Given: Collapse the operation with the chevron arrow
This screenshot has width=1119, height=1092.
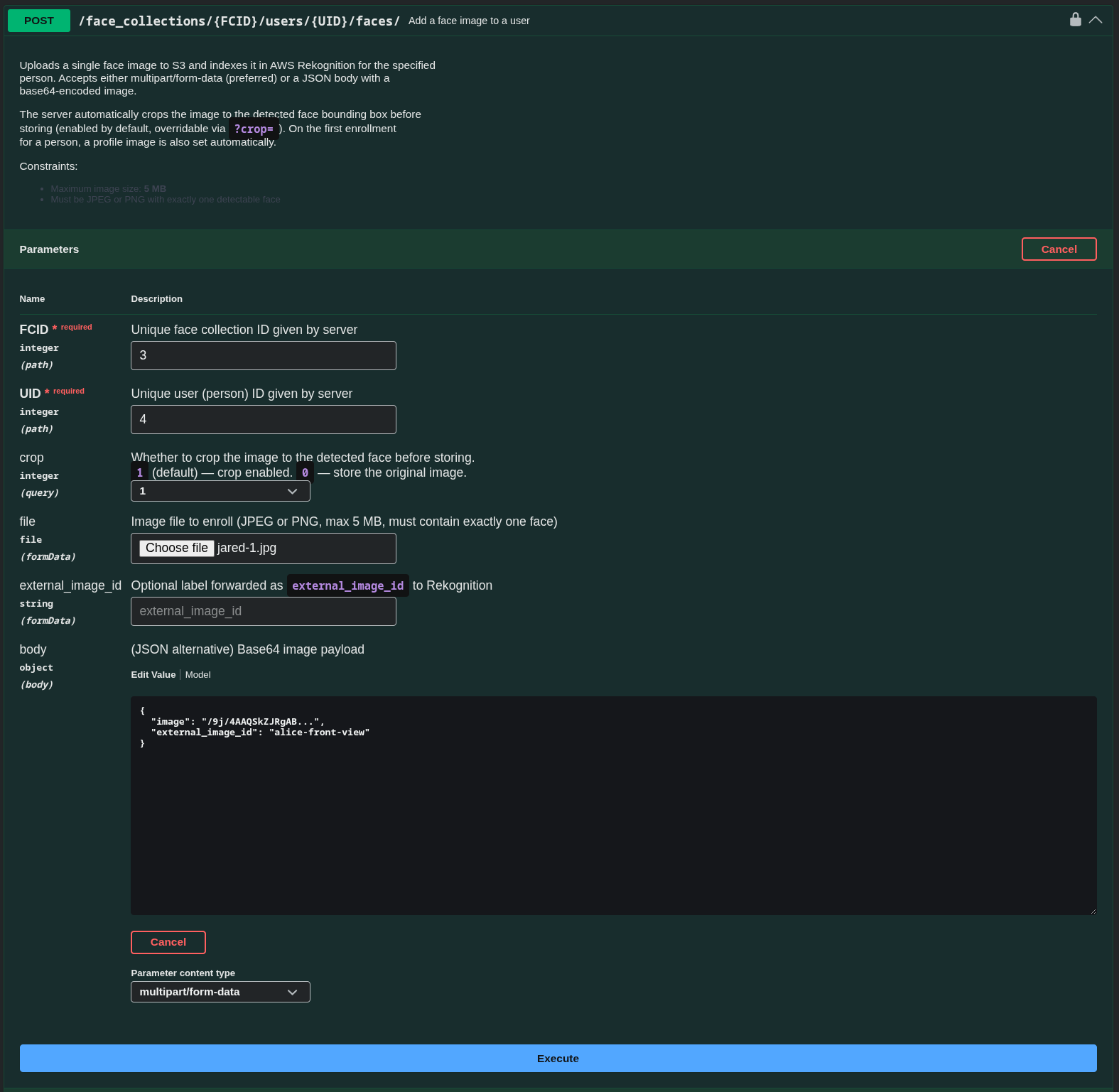Looking at the screenshot, I should click(x=1096, y=20).
